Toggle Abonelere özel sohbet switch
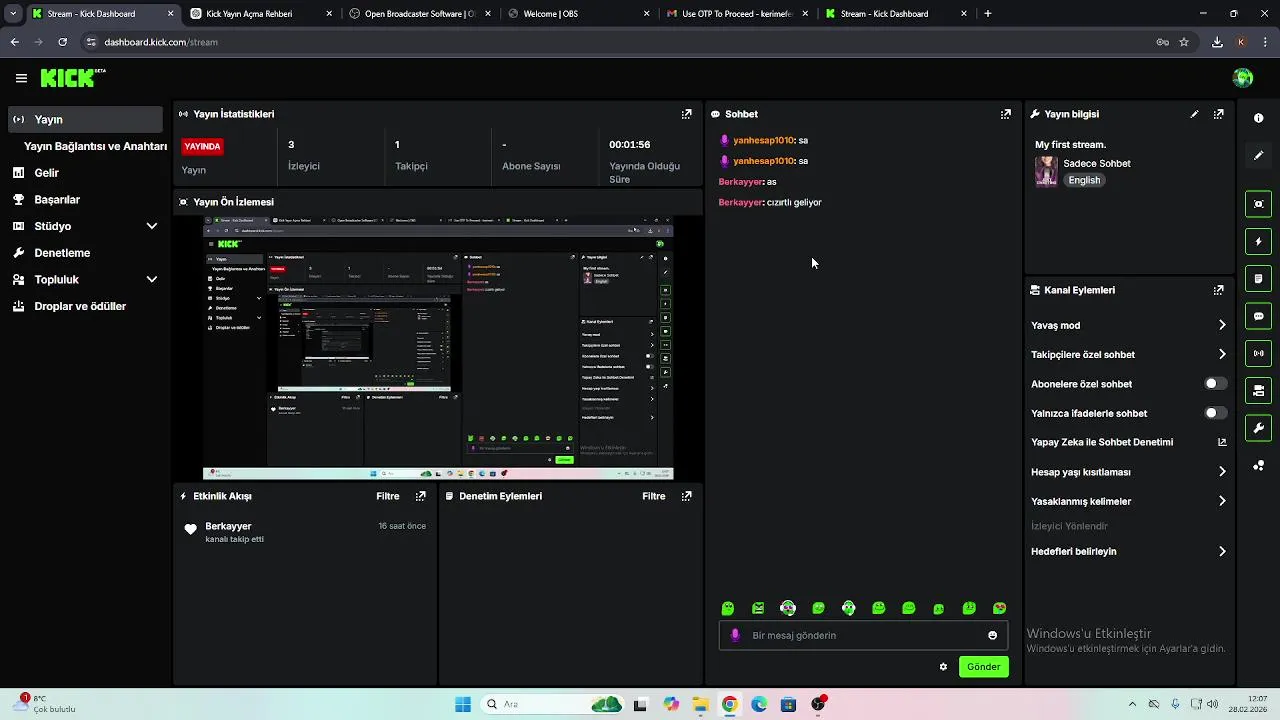Screen dimensions: 1280x720 point(1215,384)
